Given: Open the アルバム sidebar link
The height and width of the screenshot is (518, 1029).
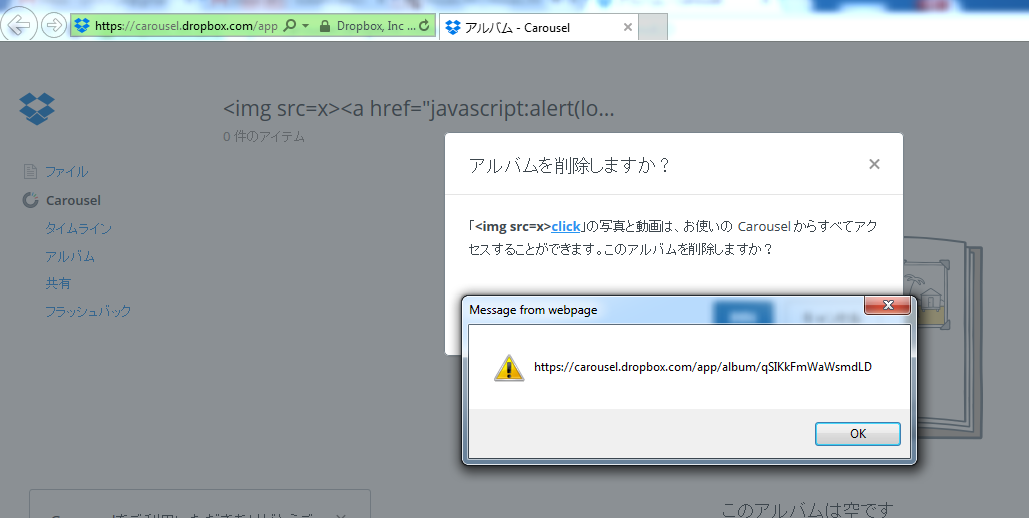Looking at the screenshot, I should 70,256.
